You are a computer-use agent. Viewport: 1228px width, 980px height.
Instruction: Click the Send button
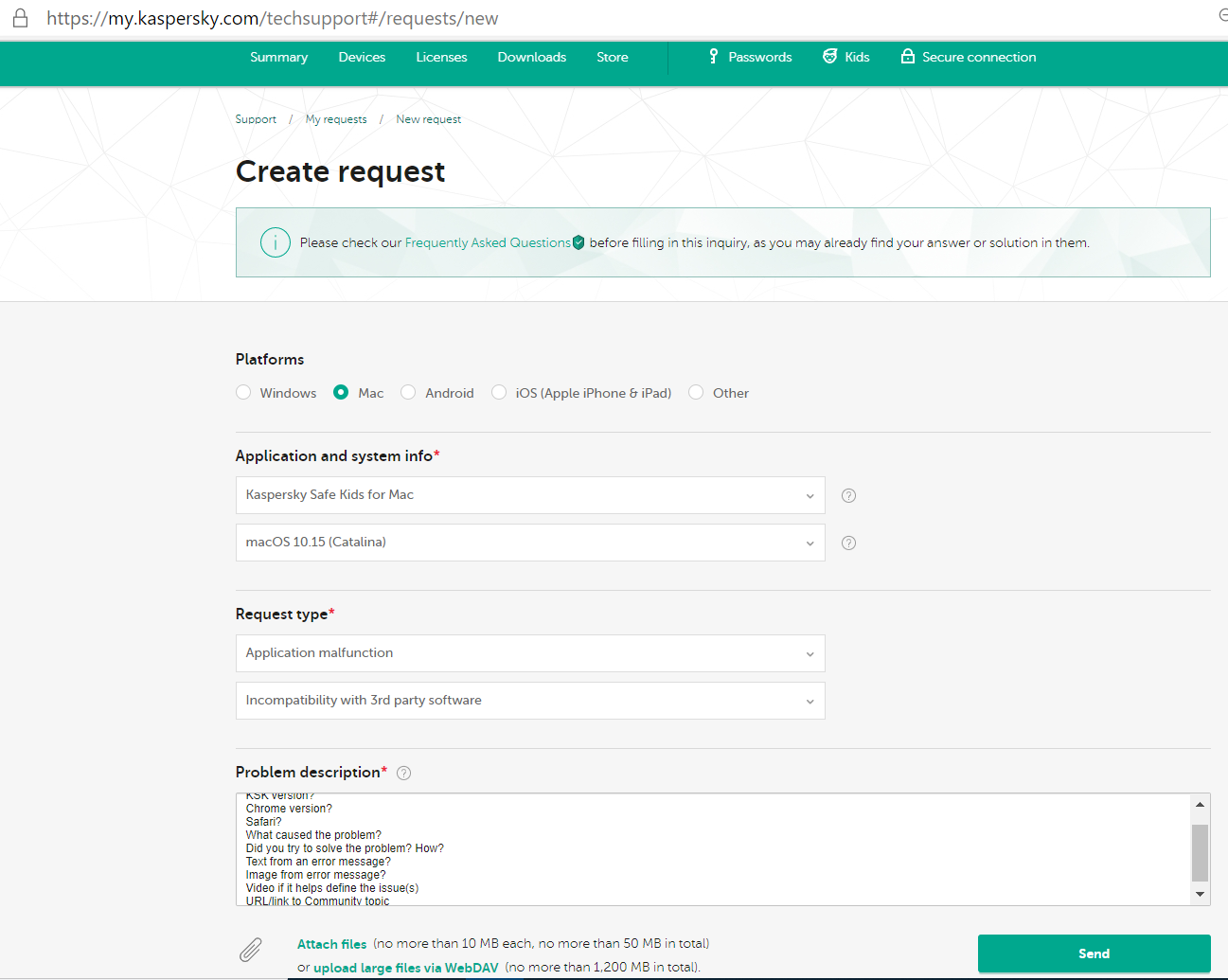click(1095, 953)
